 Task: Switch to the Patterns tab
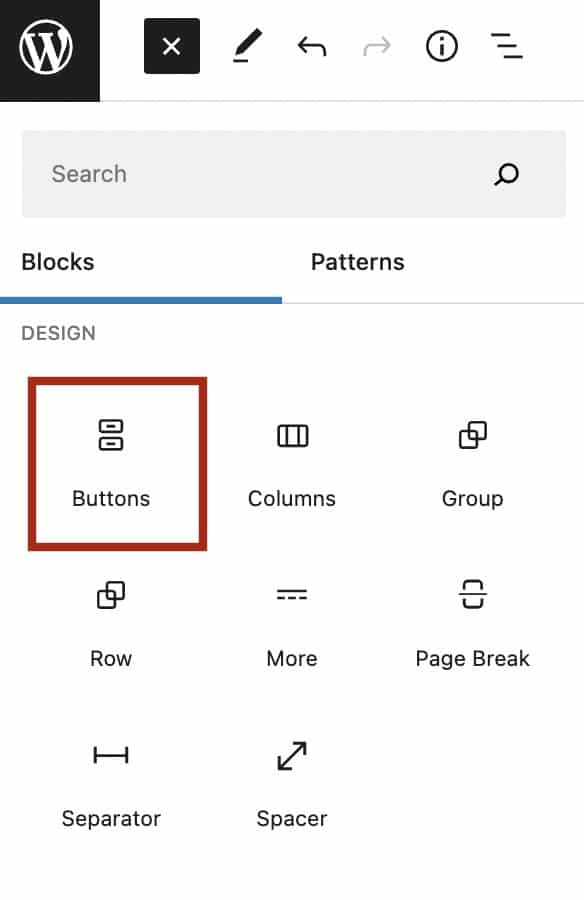358,262
